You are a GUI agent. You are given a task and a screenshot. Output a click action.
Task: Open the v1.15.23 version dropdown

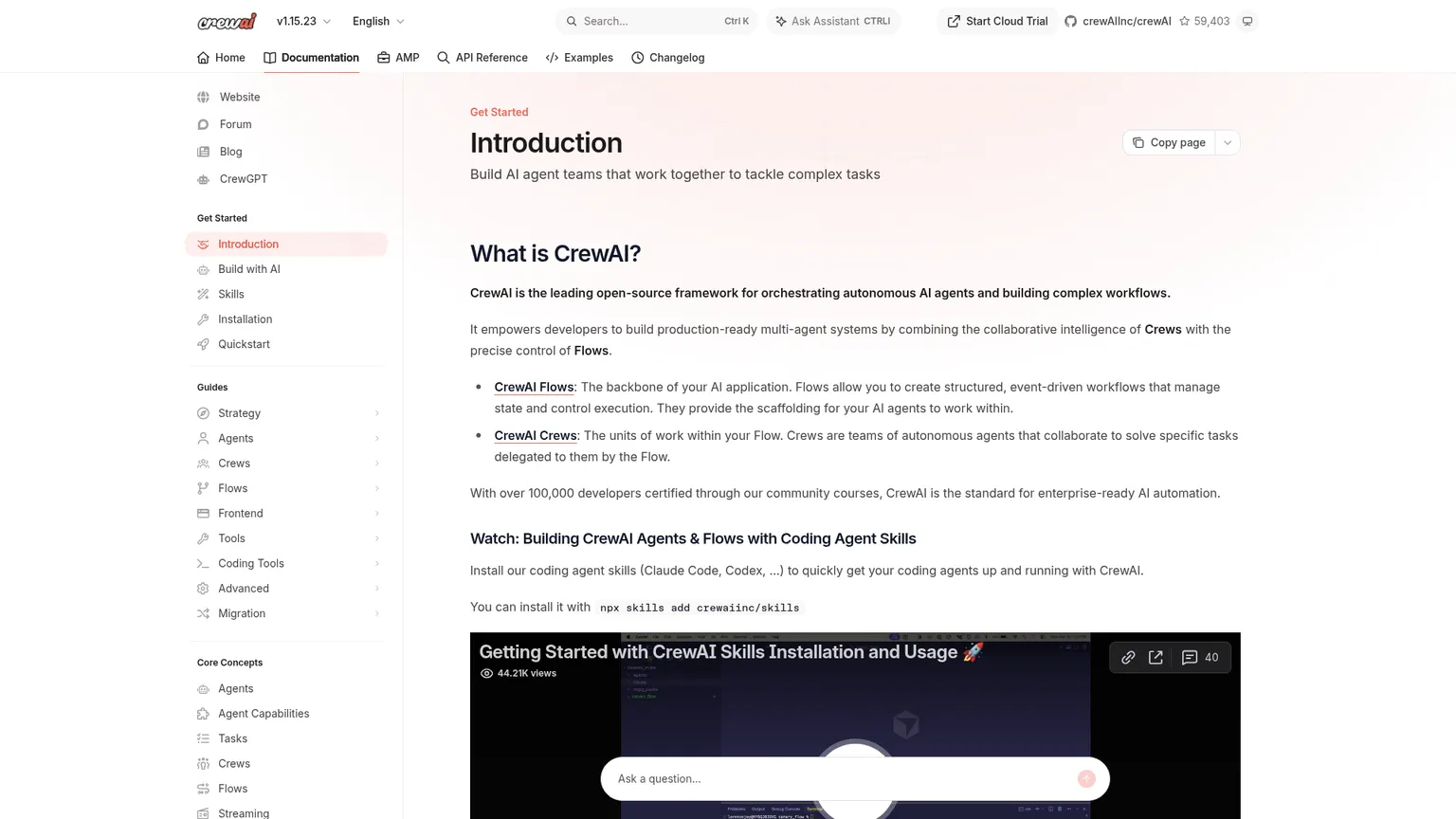click(x=303, y=21)
